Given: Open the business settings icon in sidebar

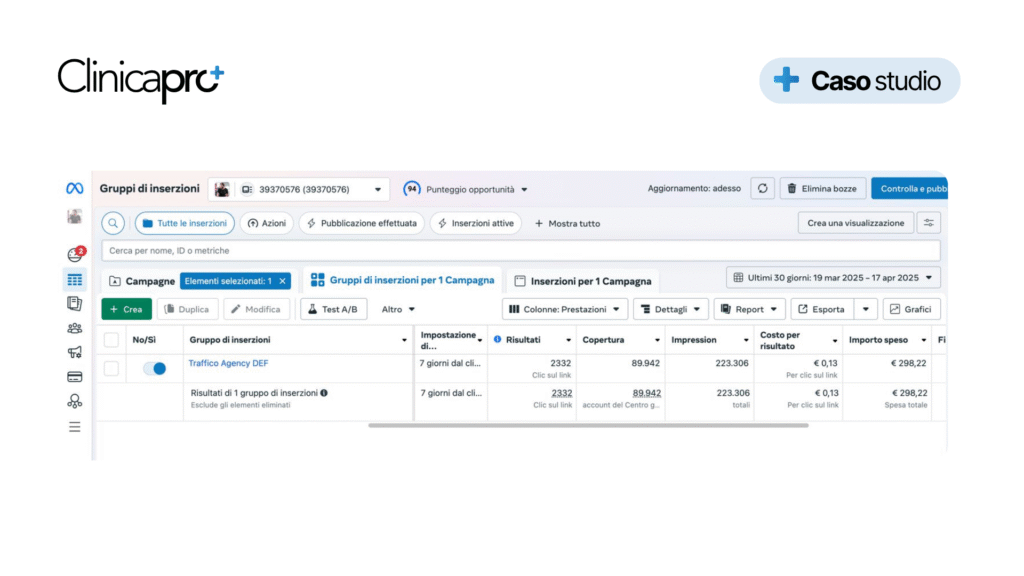Looking at the screenshot, I should click(74, 401).
